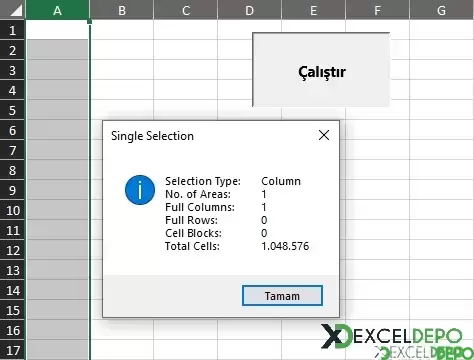Click the 'Selection Type:' label
The width and height of the screenshot is (474, 360).
pos(203,181)
